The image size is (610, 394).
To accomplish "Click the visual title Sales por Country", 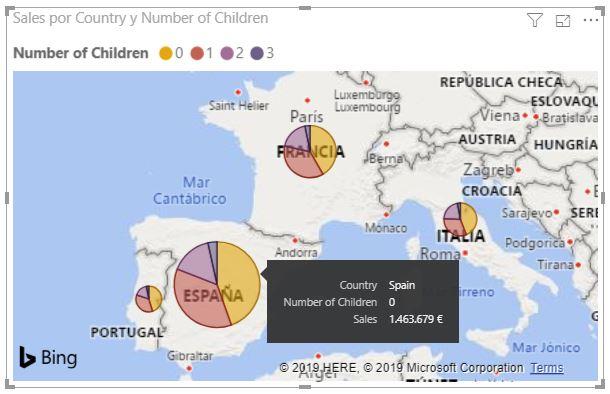I will point(140,18).
